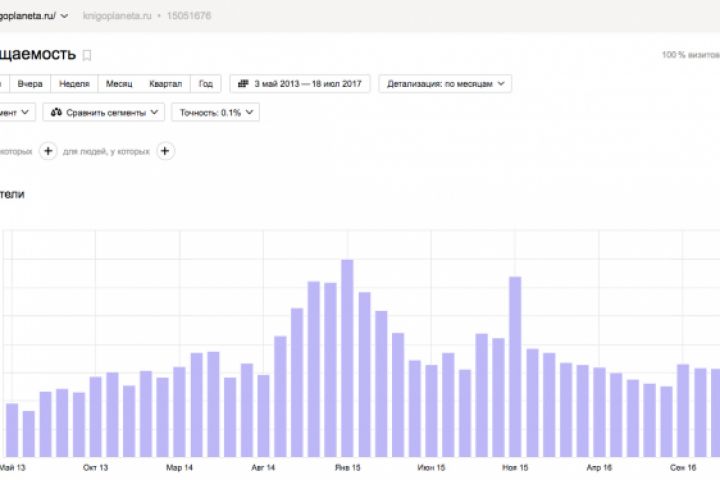Click the Мар 14 axis label

(180, 468)
